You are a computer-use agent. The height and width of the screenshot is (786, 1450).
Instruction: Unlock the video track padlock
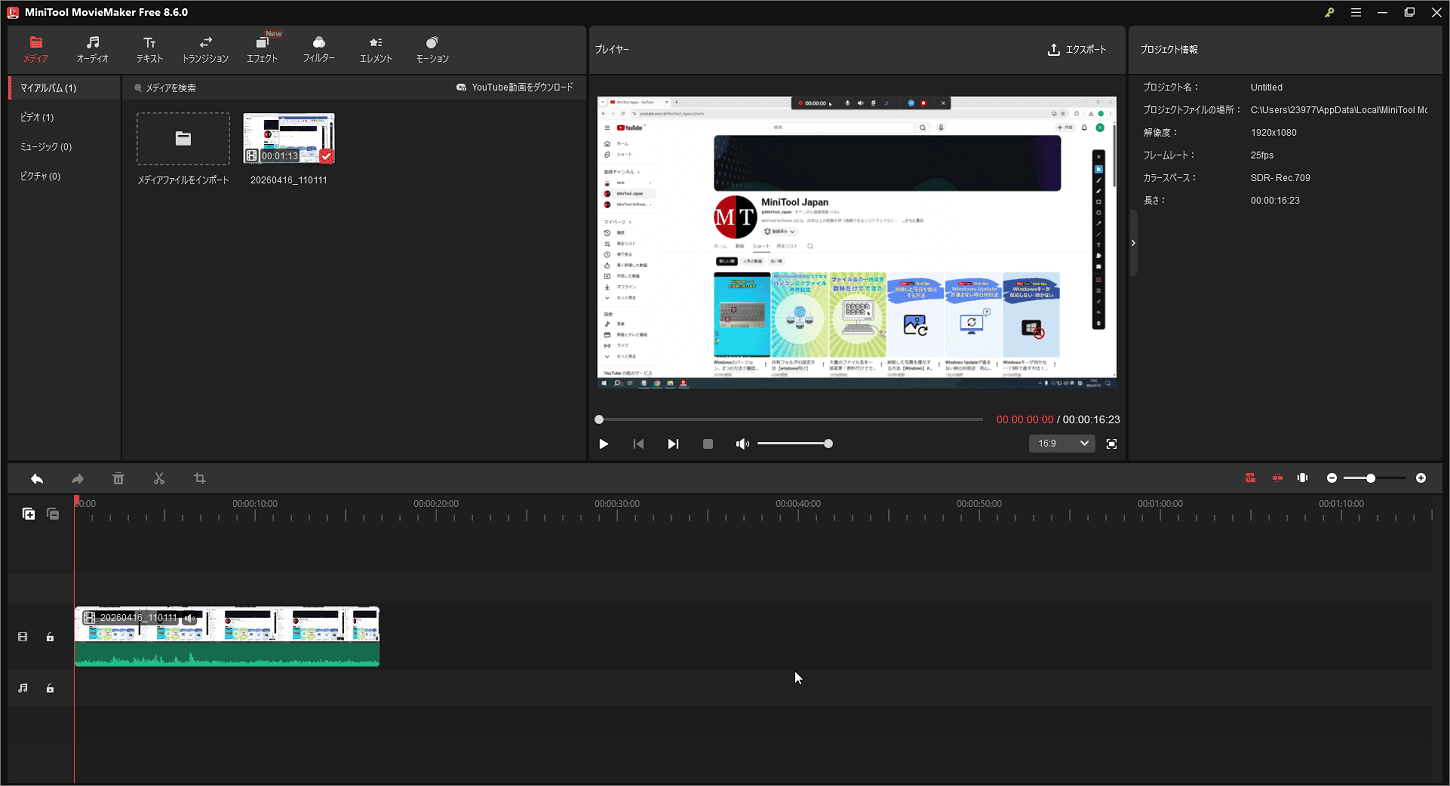pyautogui.click(x=50, y=636)
